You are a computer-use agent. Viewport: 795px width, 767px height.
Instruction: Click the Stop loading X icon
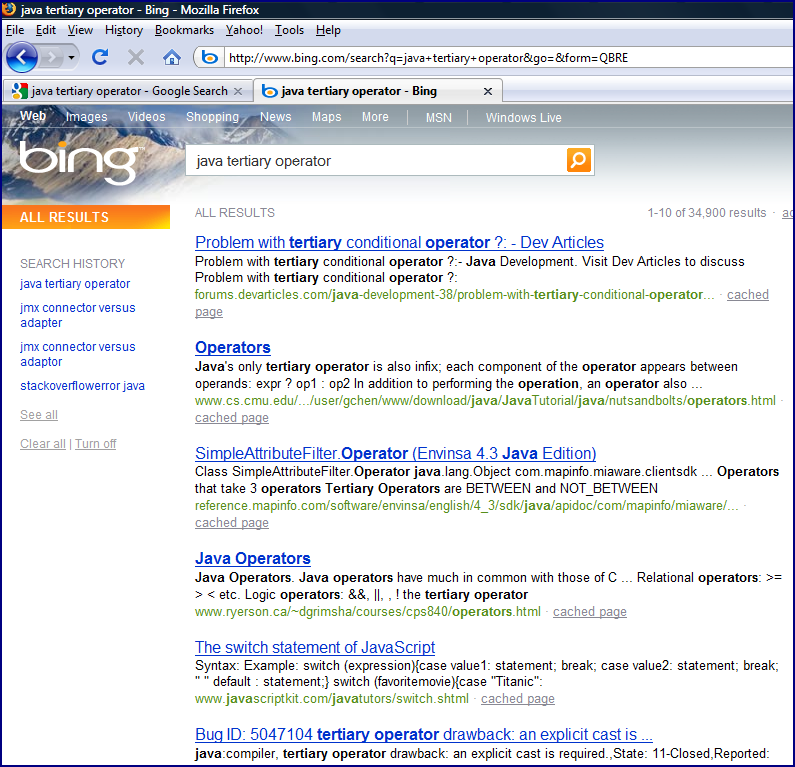click(x=135, y=57)
